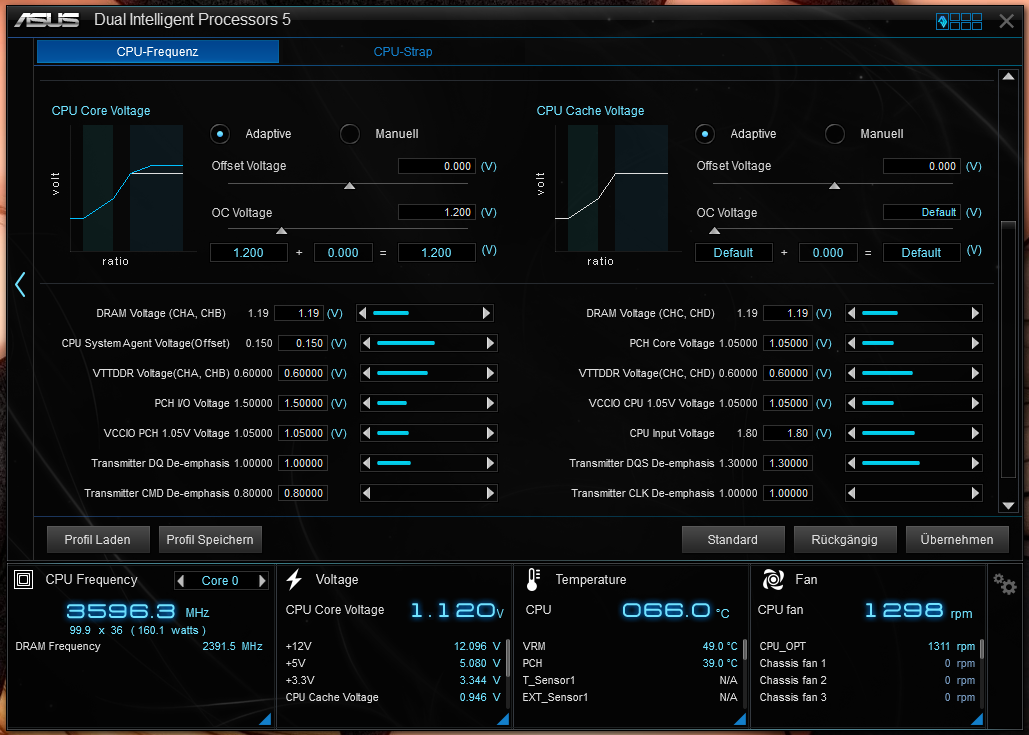Click CPU Core Offset Voltage input field
Screen dimensions: 1029x735
coord(437,166)
